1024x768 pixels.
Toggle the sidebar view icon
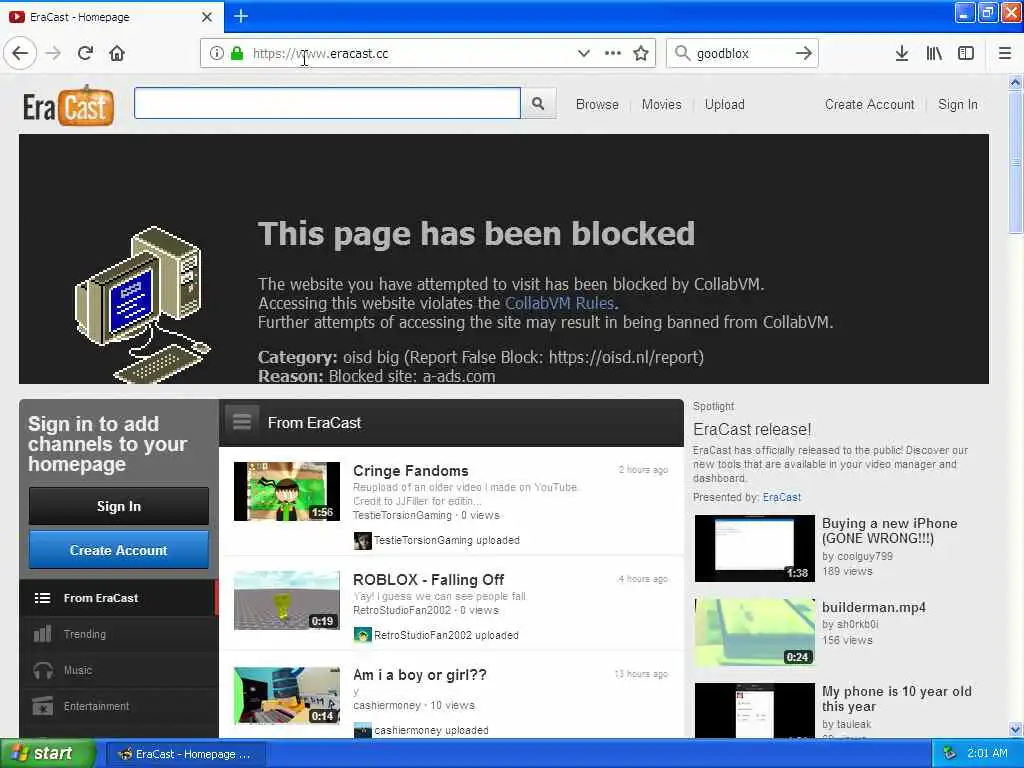click(966, 54)
